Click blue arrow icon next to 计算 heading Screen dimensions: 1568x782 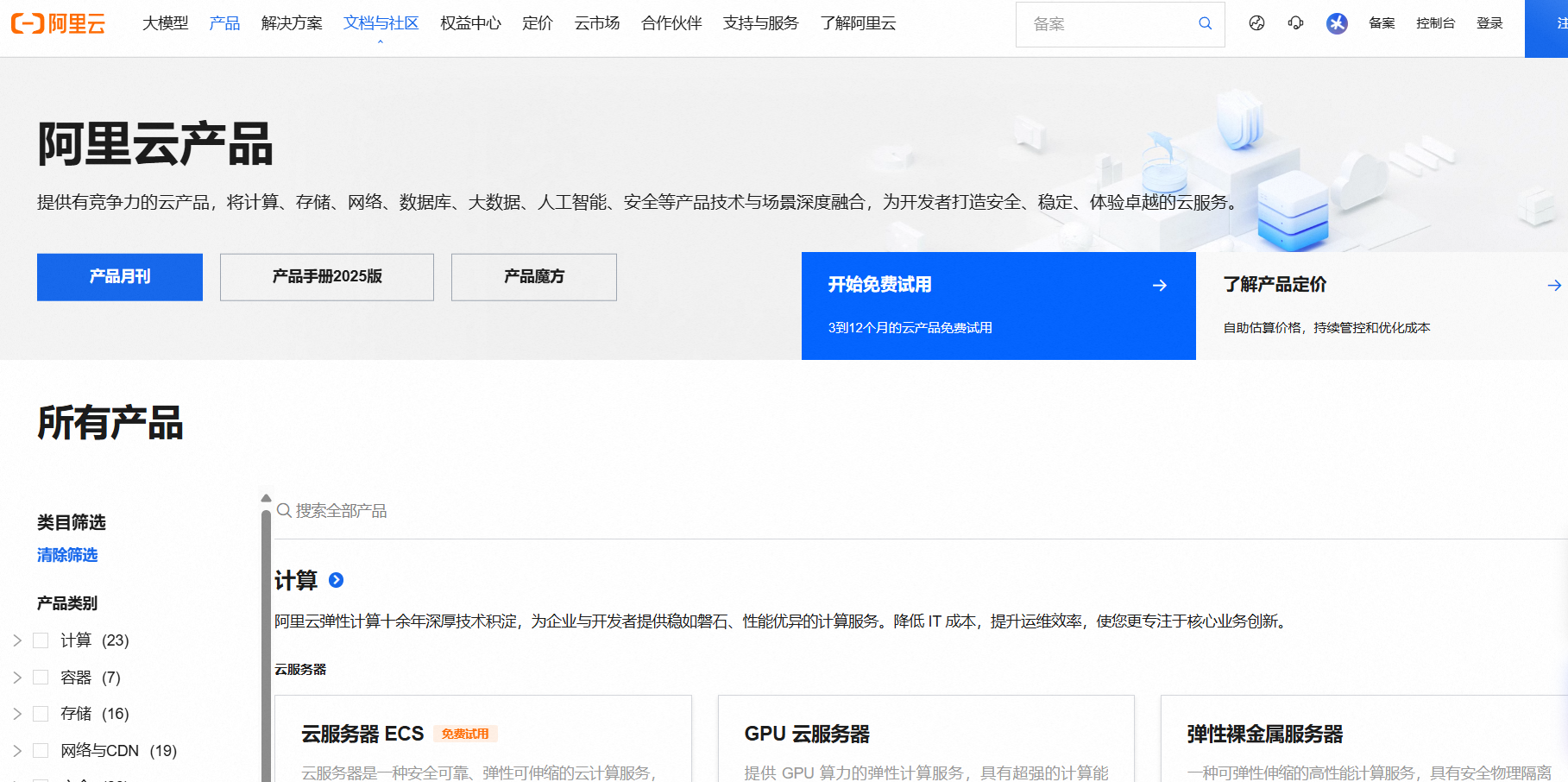click(x=337, y=580)
